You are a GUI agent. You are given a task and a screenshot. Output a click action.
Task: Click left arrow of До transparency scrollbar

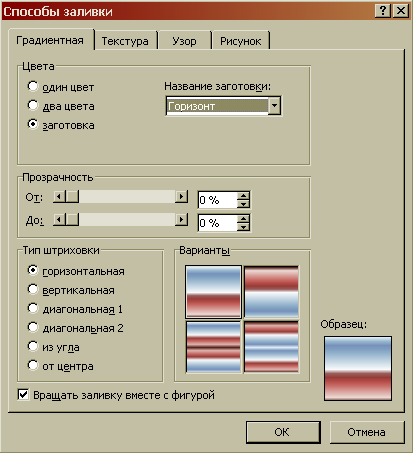59,220
